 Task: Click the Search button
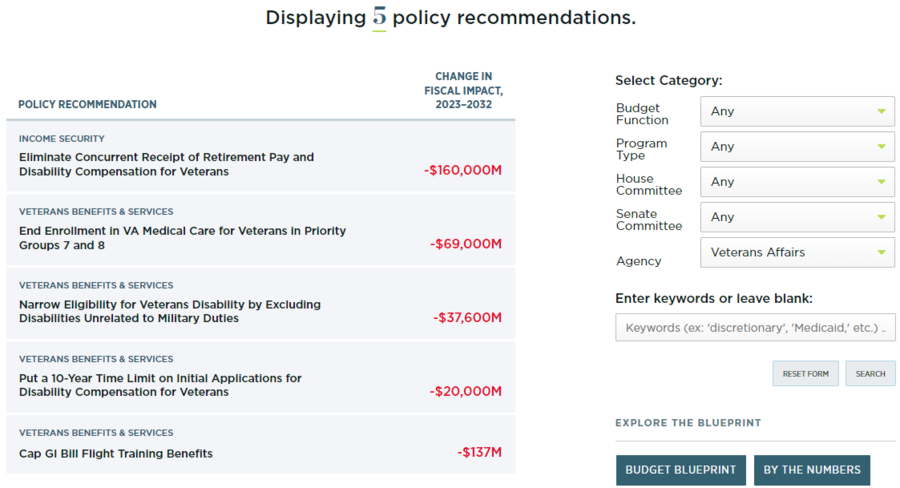870,374
